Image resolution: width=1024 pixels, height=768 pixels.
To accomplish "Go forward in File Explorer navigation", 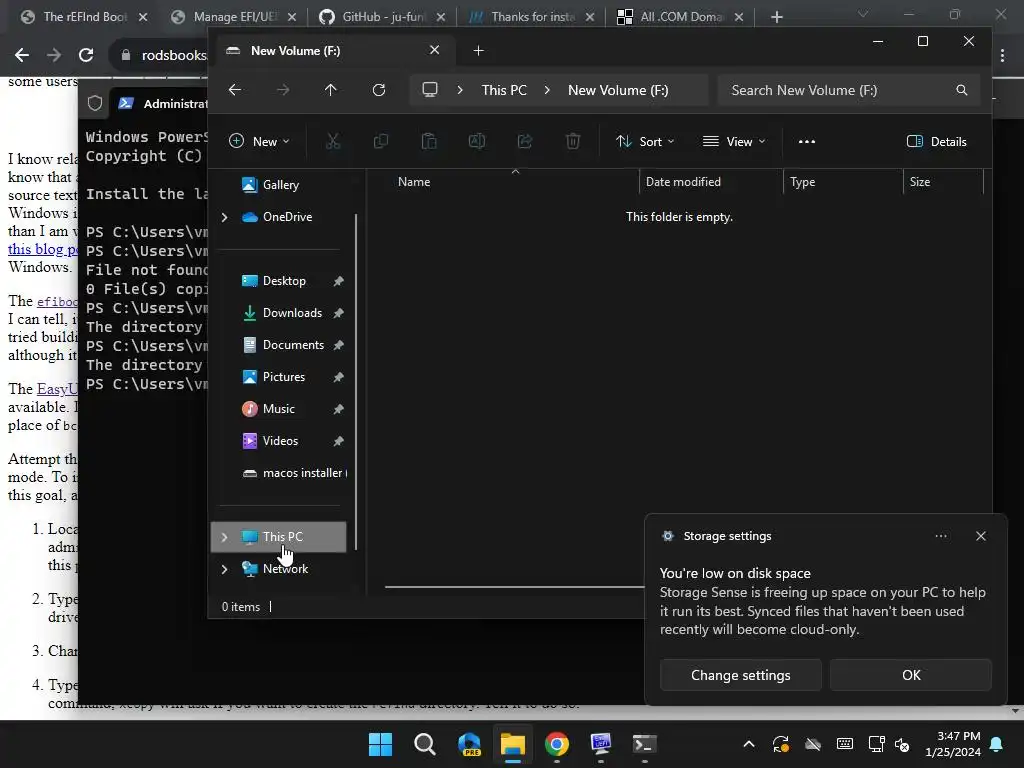I will click(283, 90).
